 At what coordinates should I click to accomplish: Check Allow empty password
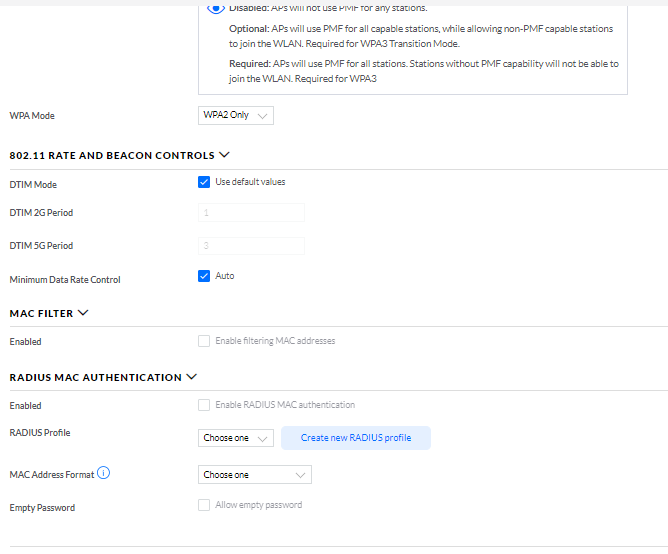204,506
